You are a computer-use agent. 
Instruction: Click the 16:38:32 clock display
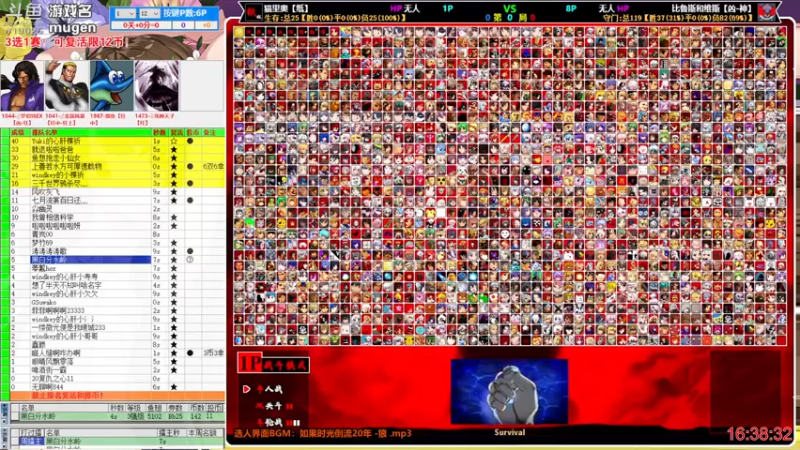pos(760,434)
